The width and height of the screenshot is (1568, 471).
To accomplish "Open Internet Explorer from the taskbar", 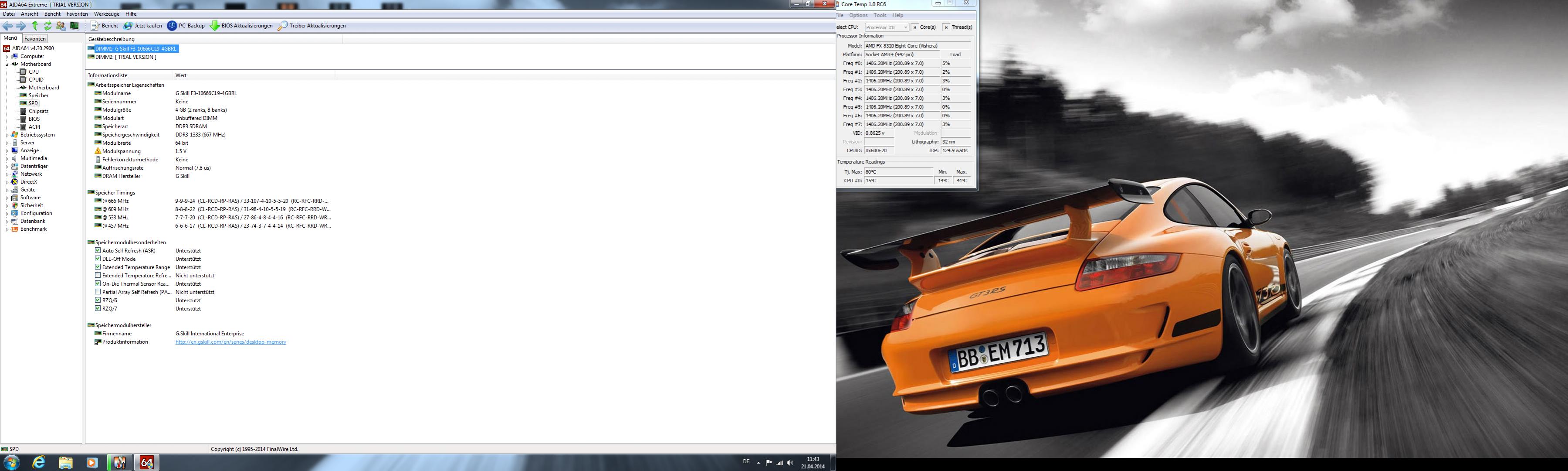I will (38, 462).
